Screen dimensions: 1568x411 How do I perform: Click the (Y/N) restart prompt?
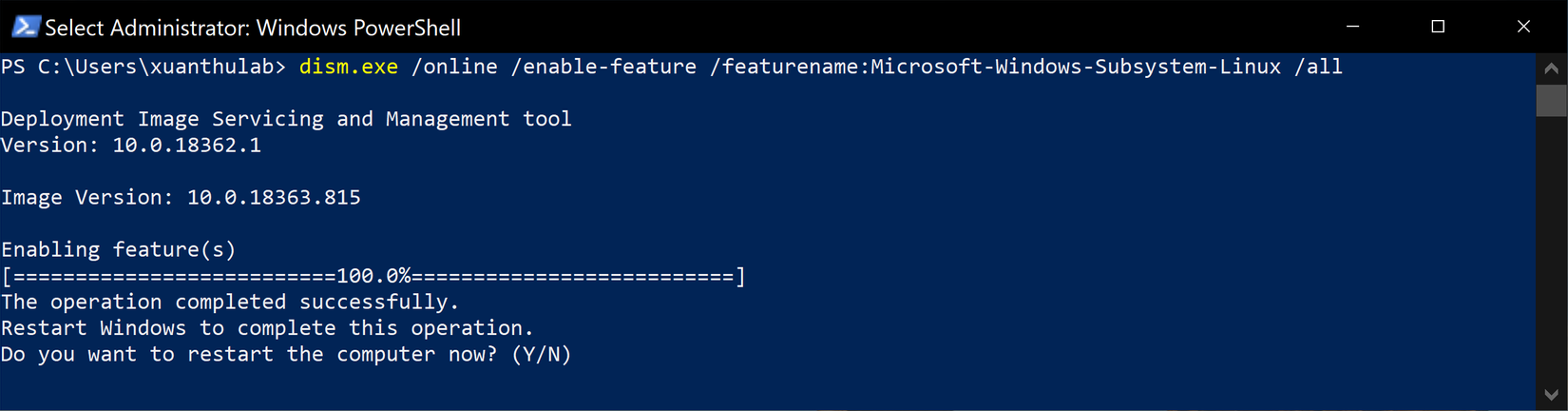(542, 354)
